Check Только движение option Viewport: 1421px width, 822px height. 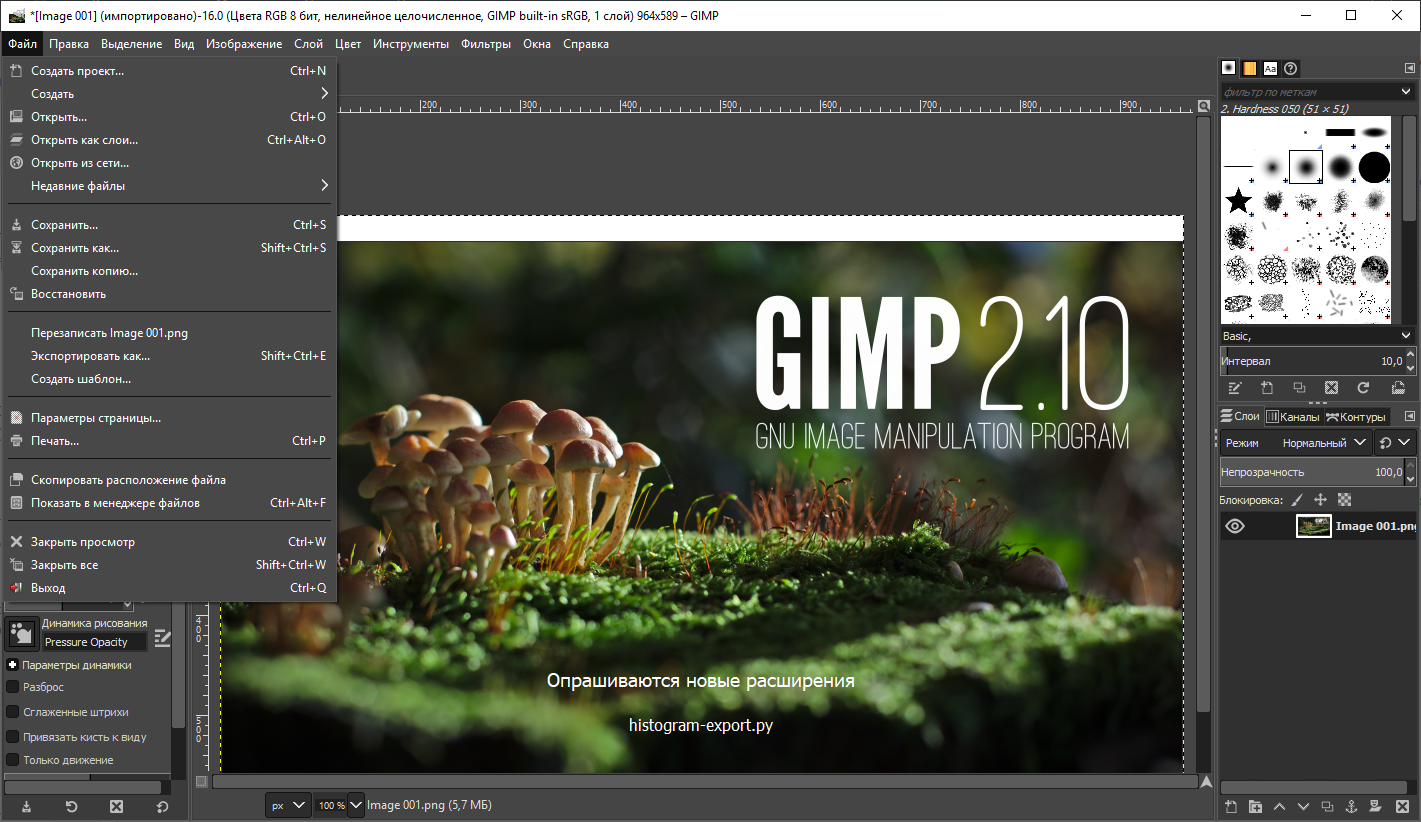pyautogui.click(x=13, y=760)
